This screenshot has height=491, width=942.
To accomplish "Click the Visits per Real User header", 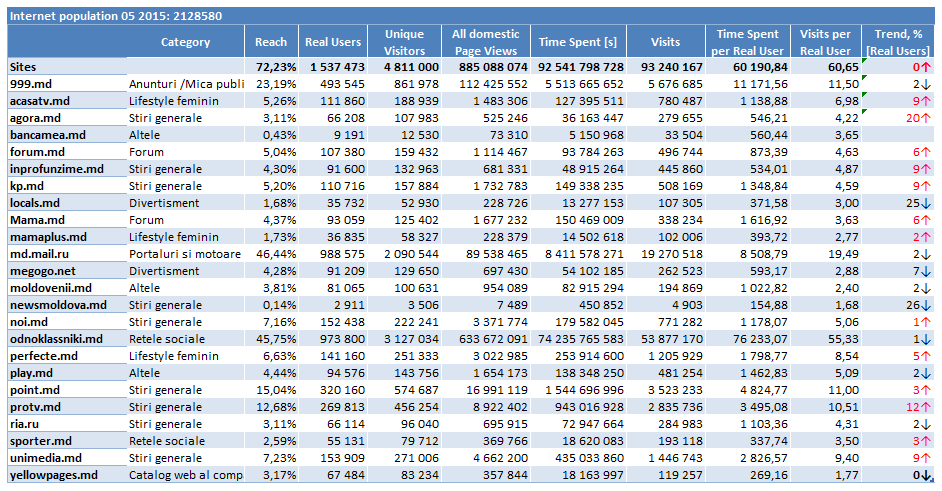I will click(825, 42).
